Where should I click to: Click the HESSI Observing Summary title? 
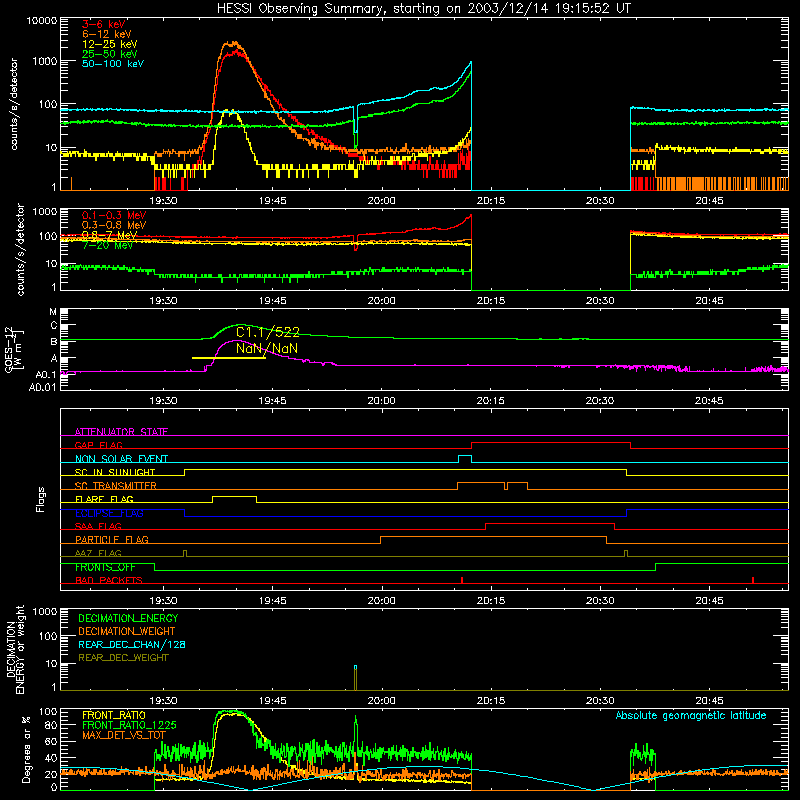pyautogui.click(x=424, y=9)
